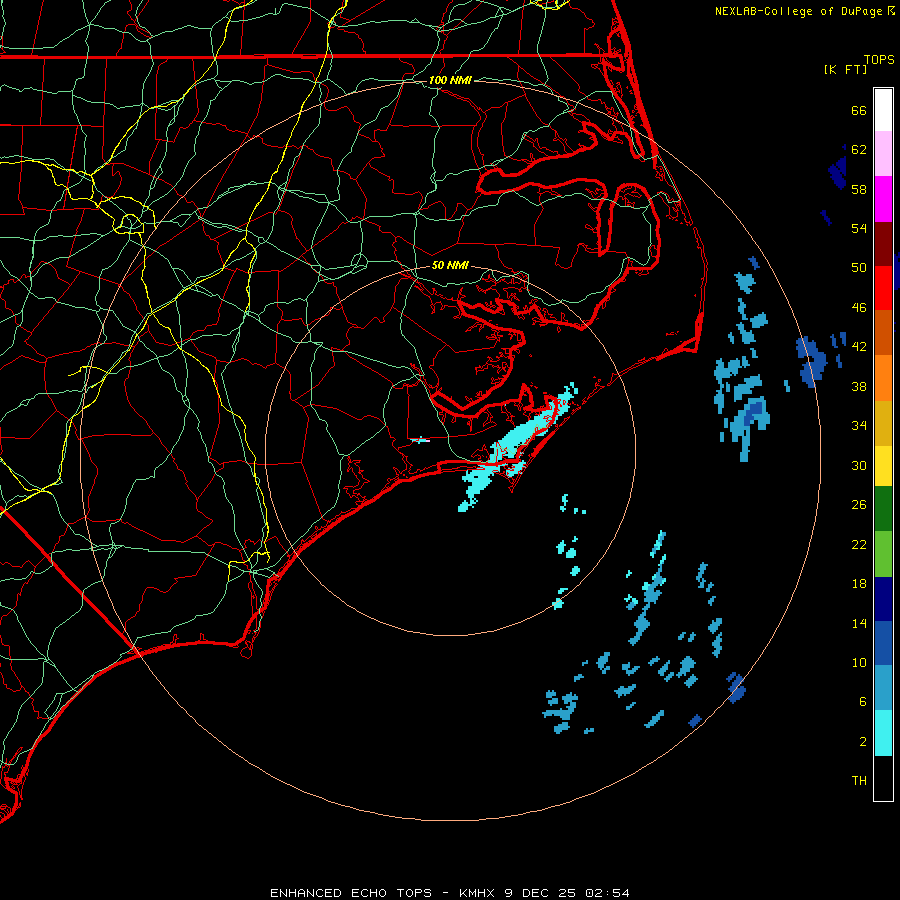Image resolution: width=900 pixels, height=900 pixels.
Task: Click the black TH threshold swatch
Action: [883, 778]
